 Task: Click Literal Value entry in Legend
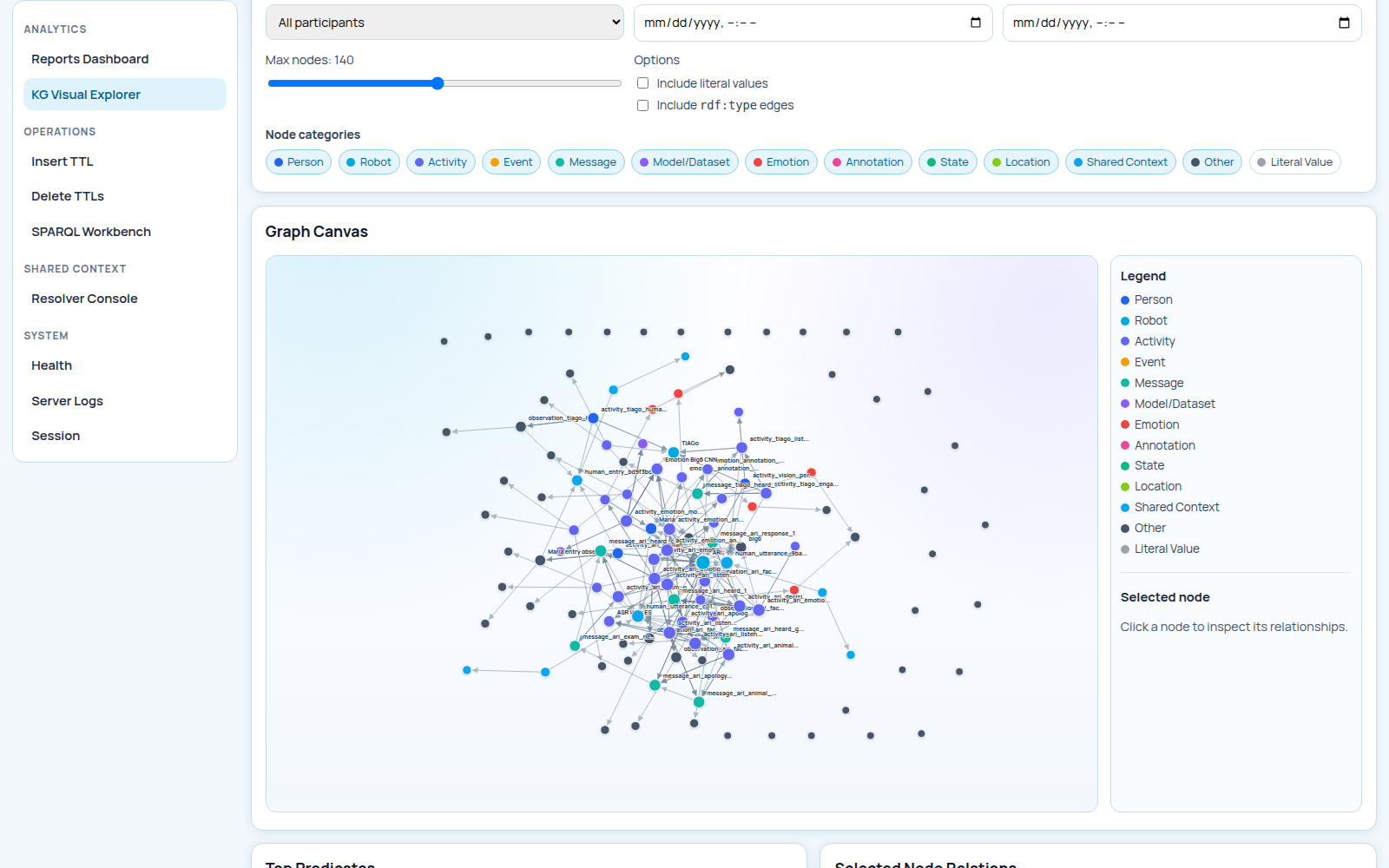click(x=1160, y=549)
